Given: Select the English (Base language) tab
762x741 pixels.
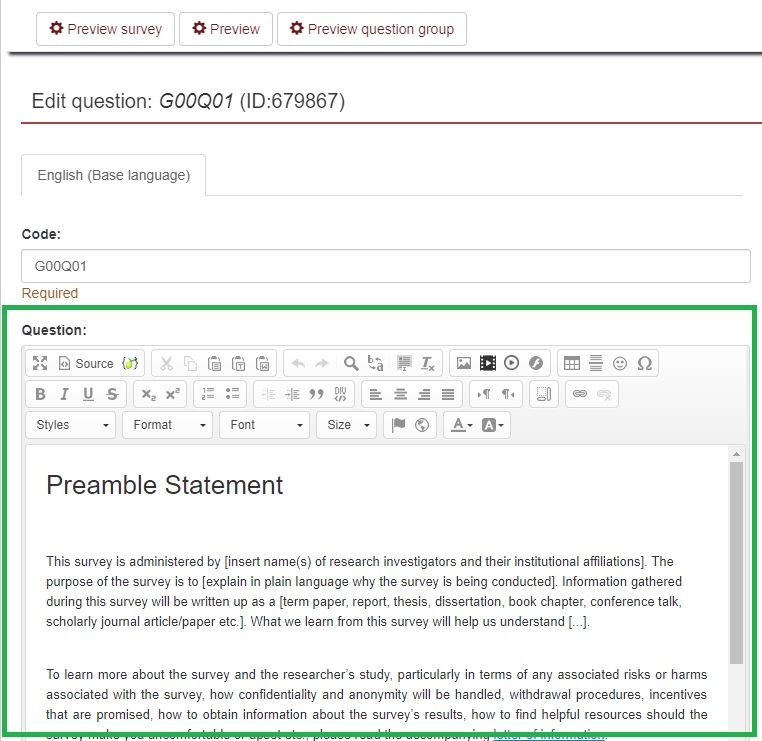Looking at the screenshot, I should (113, 175).
